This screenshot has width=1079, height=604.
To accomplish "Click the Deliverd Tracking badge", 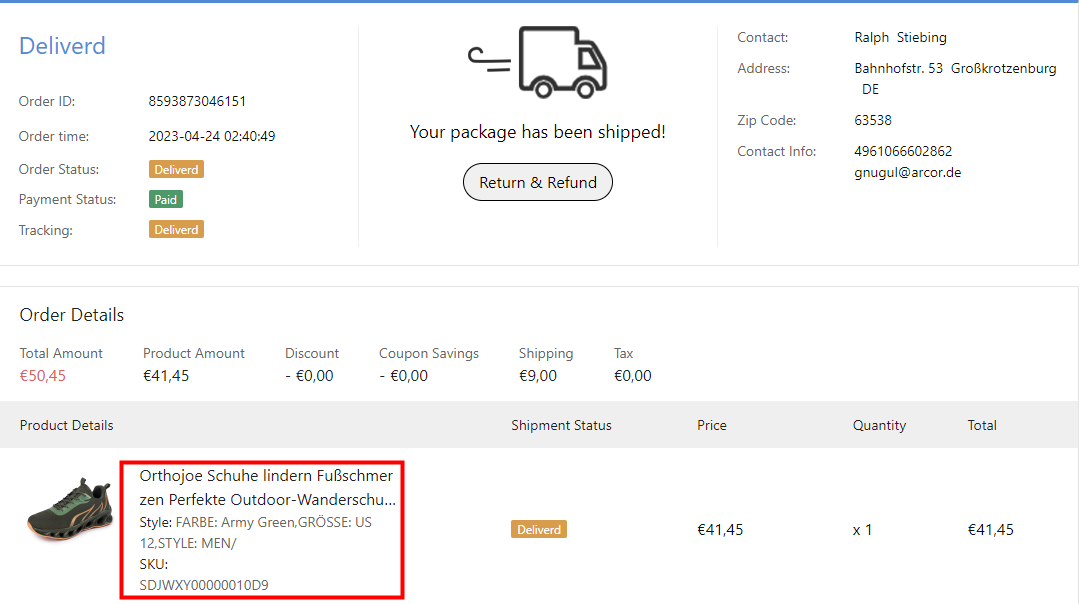I will (x=176, y=230).
